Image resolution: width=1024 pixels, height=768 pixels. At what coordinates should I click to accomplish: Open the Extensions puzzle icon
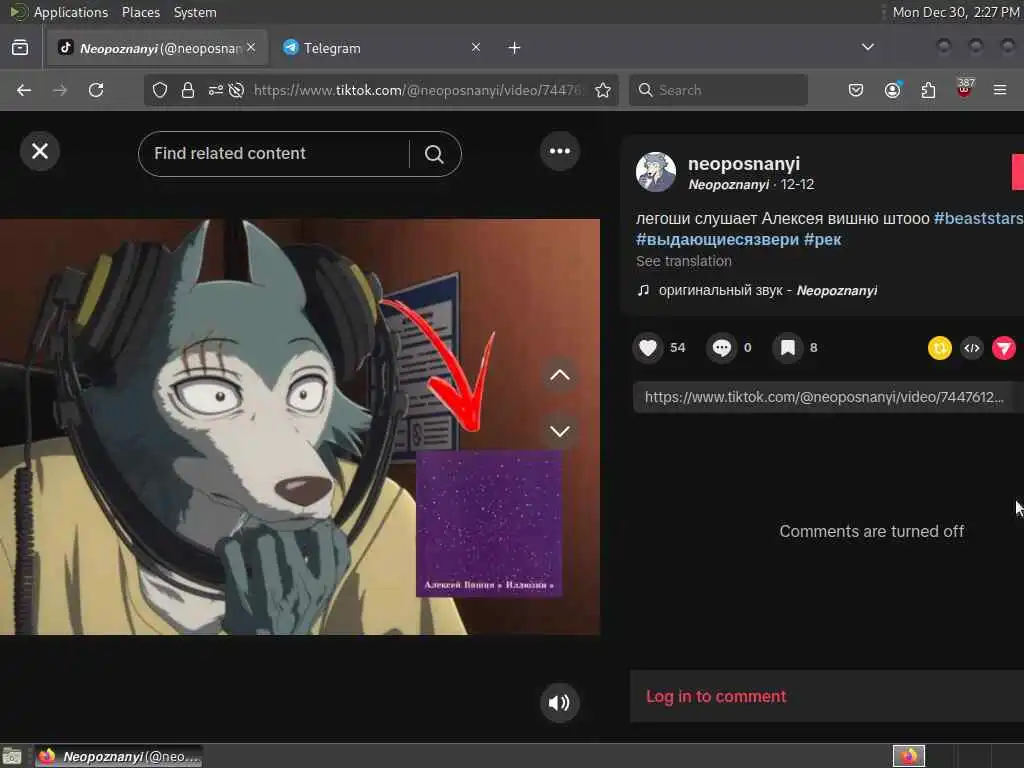point(928,90)
